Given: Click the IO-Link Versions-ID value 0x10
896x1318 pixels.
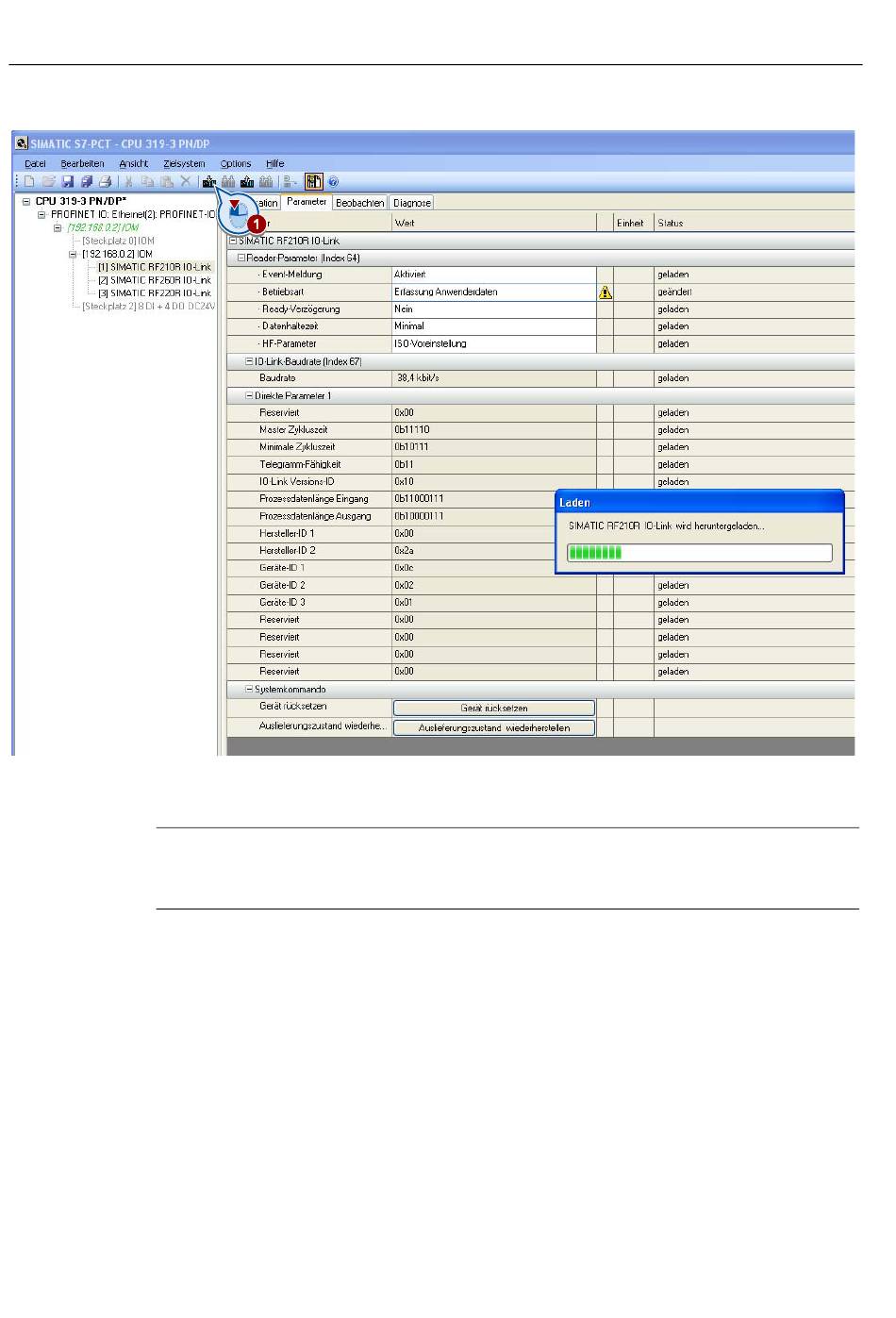Looking at the screenshot, I should (x=494, y=482).
